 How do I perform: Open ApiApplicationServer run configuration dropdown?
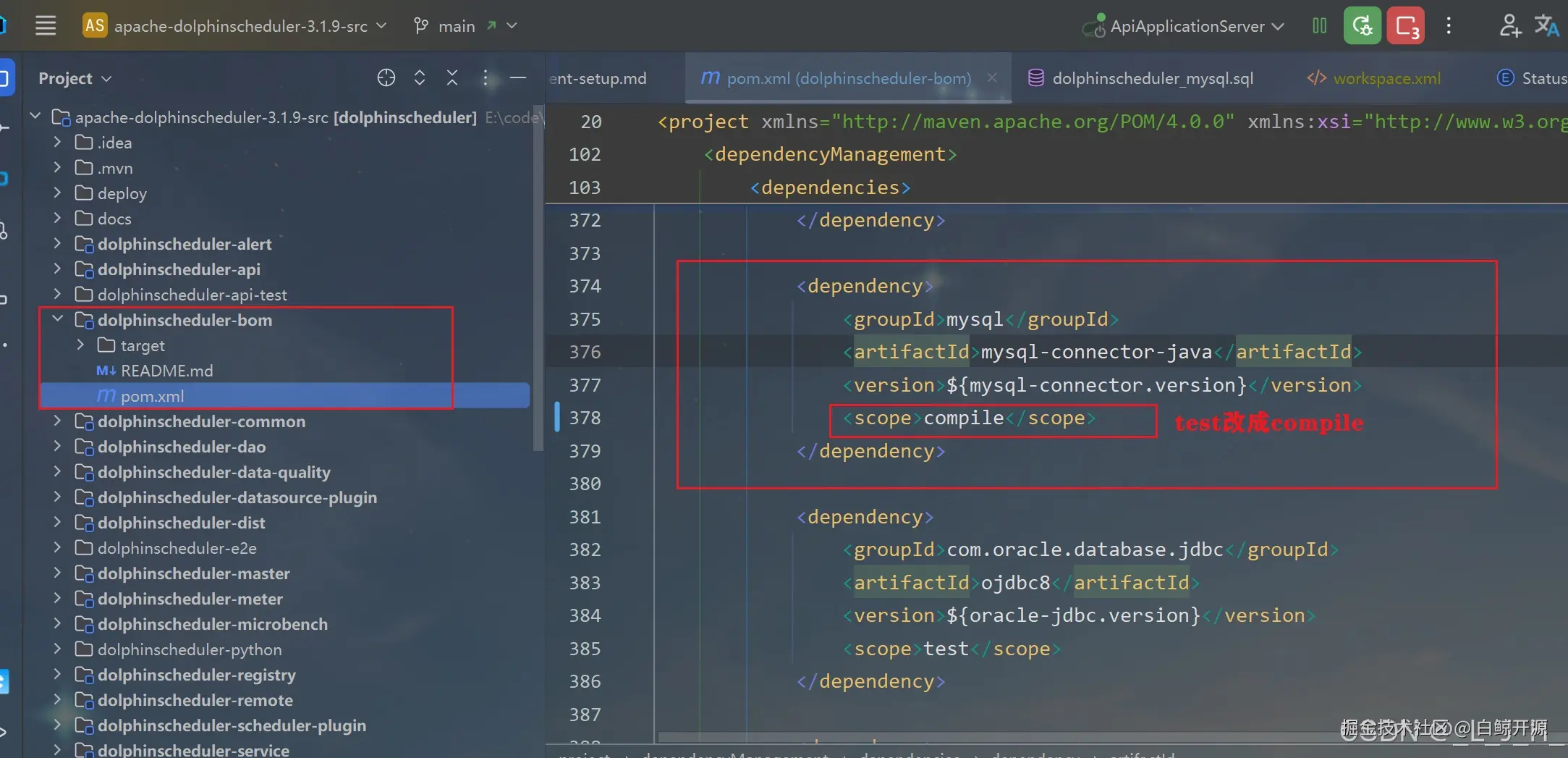[1184, 26]
